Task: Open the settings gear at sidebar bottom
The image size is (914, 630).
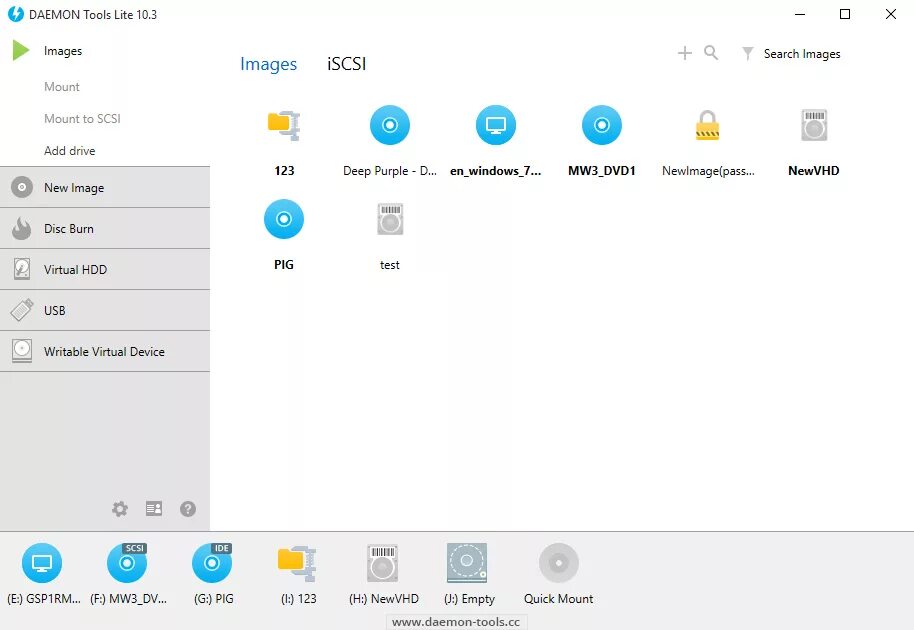Action: pos(120,508)
